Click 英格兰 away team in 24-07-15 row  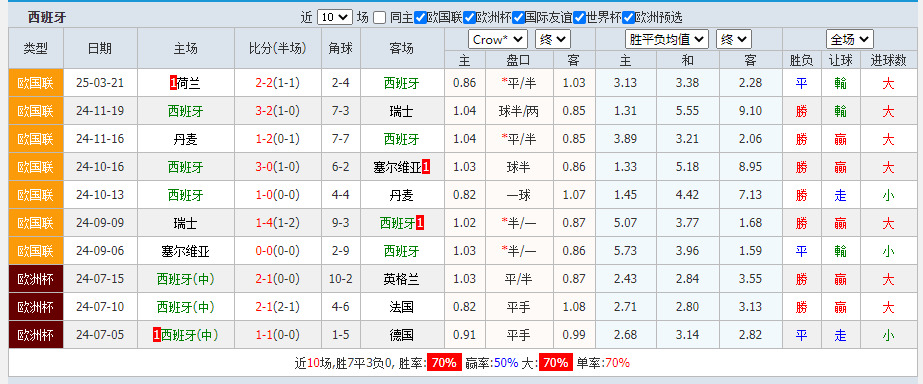click(x=401, y=279)
